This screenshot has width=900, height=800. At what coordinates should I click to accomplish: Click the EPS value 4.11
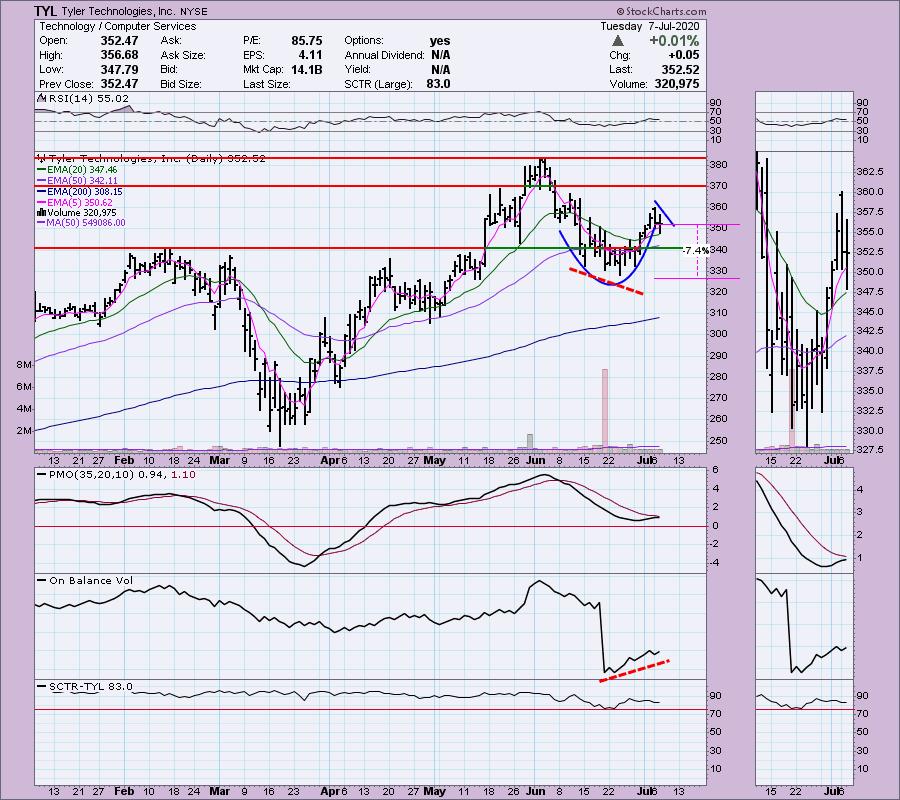tap(310, 55)
